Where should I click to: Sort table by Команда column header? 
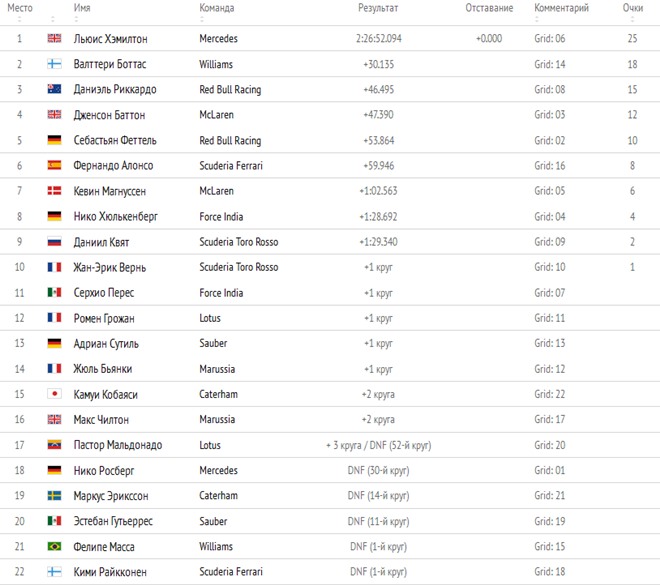click(x=216, y=8)
